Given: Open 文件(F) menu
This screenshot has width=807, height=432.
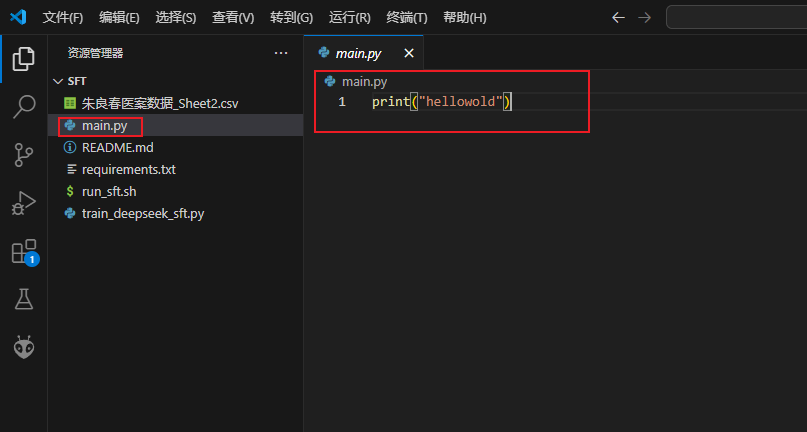Looking at the screenshot, I should [63, 18].
